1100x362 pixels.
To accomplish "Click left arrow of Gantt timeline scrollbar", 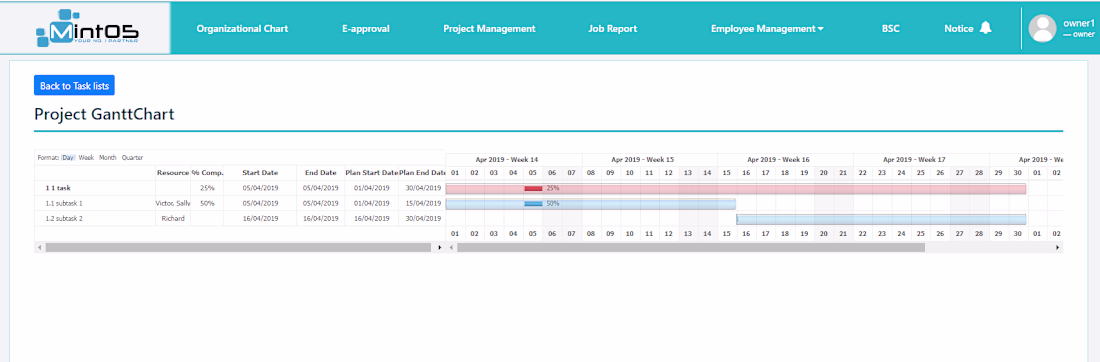I will tap(451, 248).
